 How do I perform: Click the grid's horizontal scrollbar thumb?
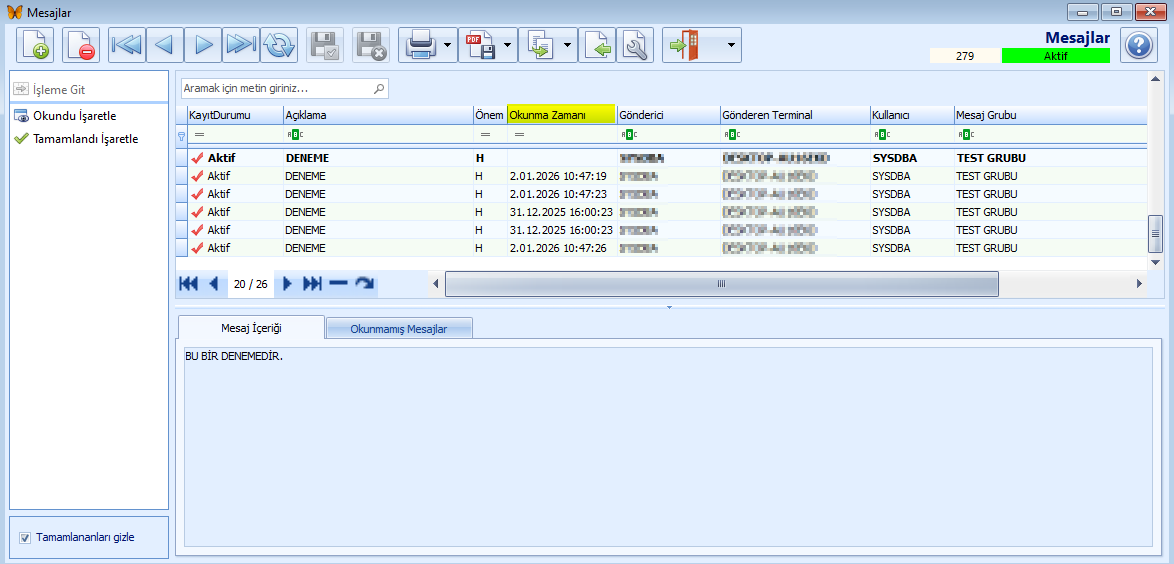[x=721, y=284]
